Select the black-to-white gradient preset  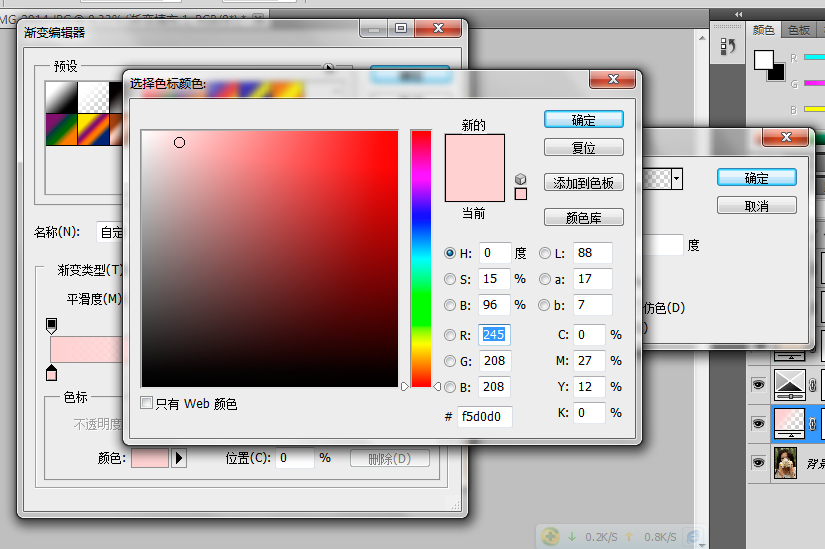(x=62, y=97)
